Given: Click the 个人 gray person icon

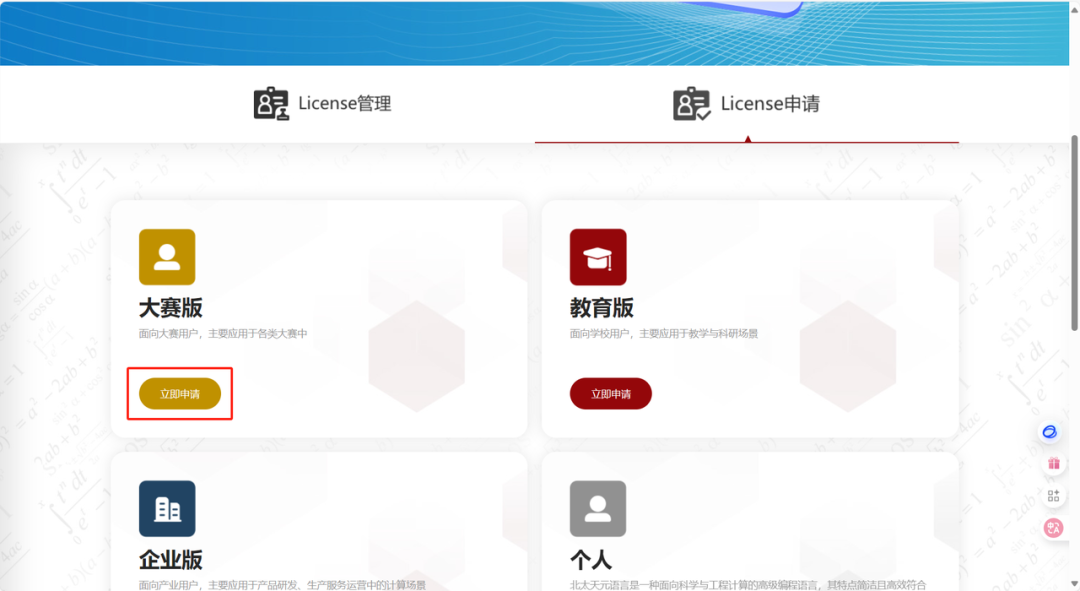Looking at the screenshot, I should point(598,509).
